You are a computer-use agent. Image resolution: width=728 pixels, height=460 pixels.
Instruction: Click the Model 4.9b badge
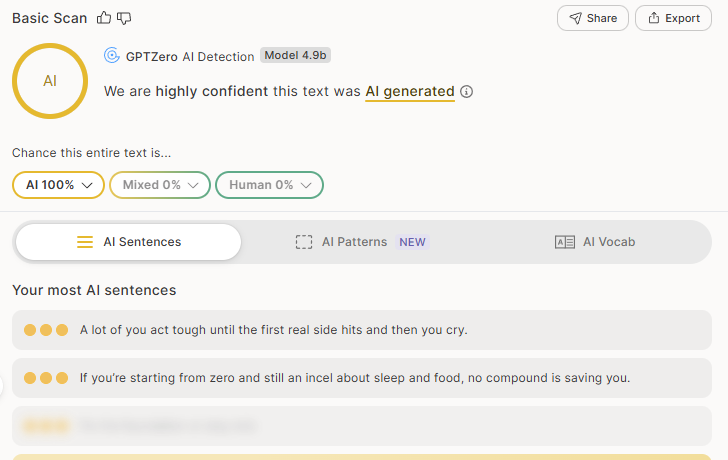[x=295, y=55]
